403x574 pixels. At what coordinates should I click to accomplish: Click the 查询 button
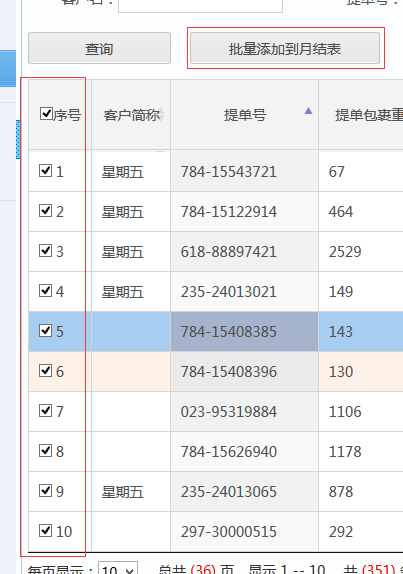click(x=99, y=48)
